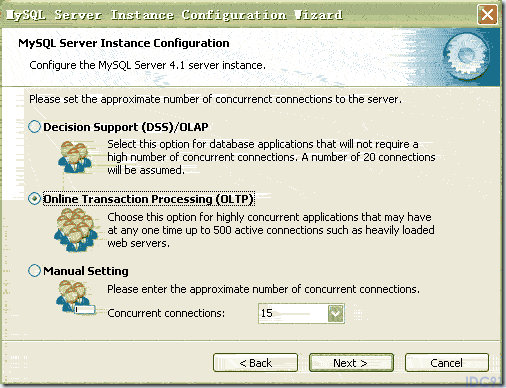The image size is (506, 388).
Task: Open the Concurrent connections dropdown arrow
Action: pos(335,313)
